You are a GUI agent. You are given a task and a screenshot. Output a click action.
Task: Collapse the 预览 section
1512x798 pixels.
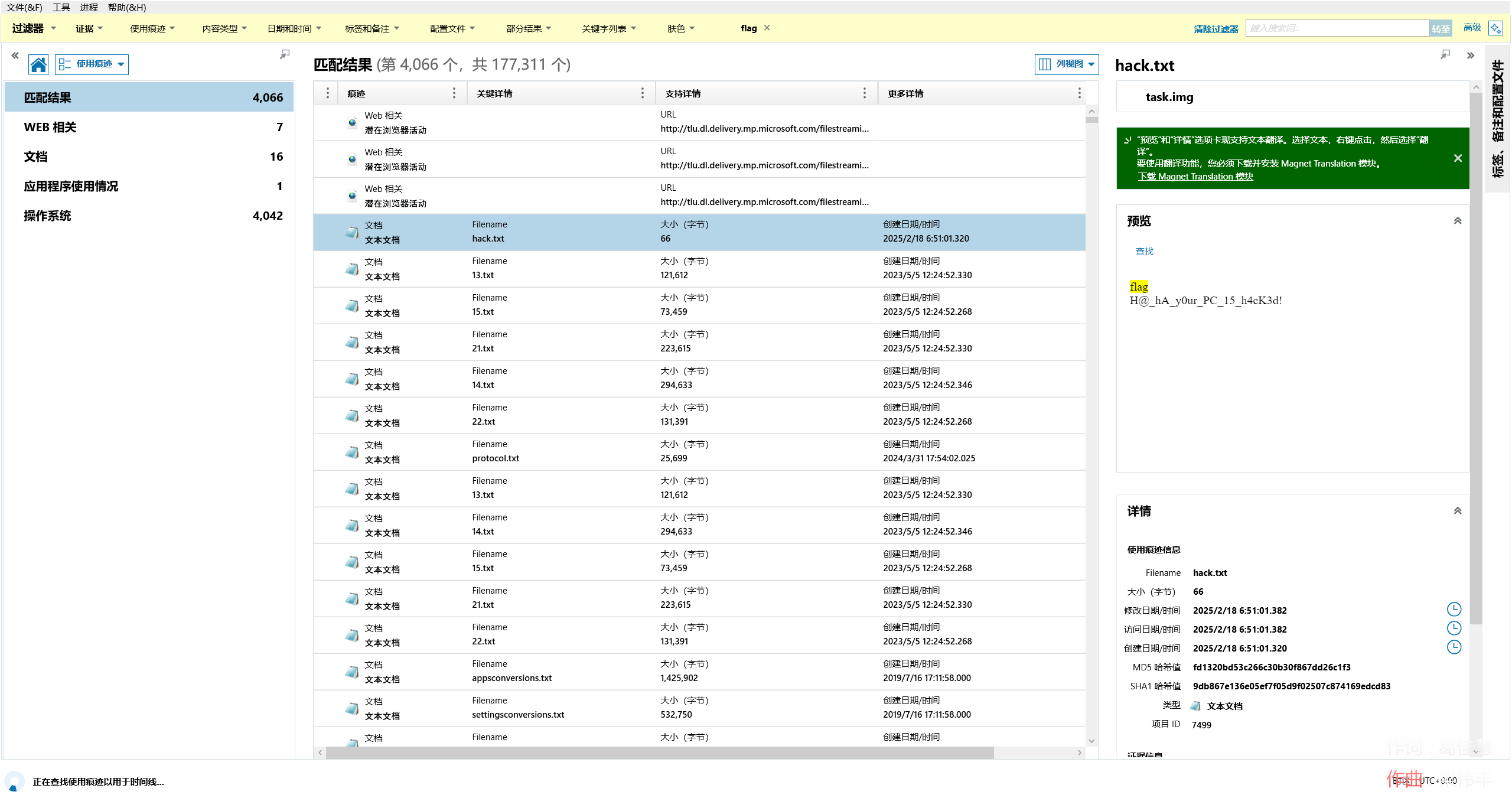pyautogui.click(x=1458, y=221)
